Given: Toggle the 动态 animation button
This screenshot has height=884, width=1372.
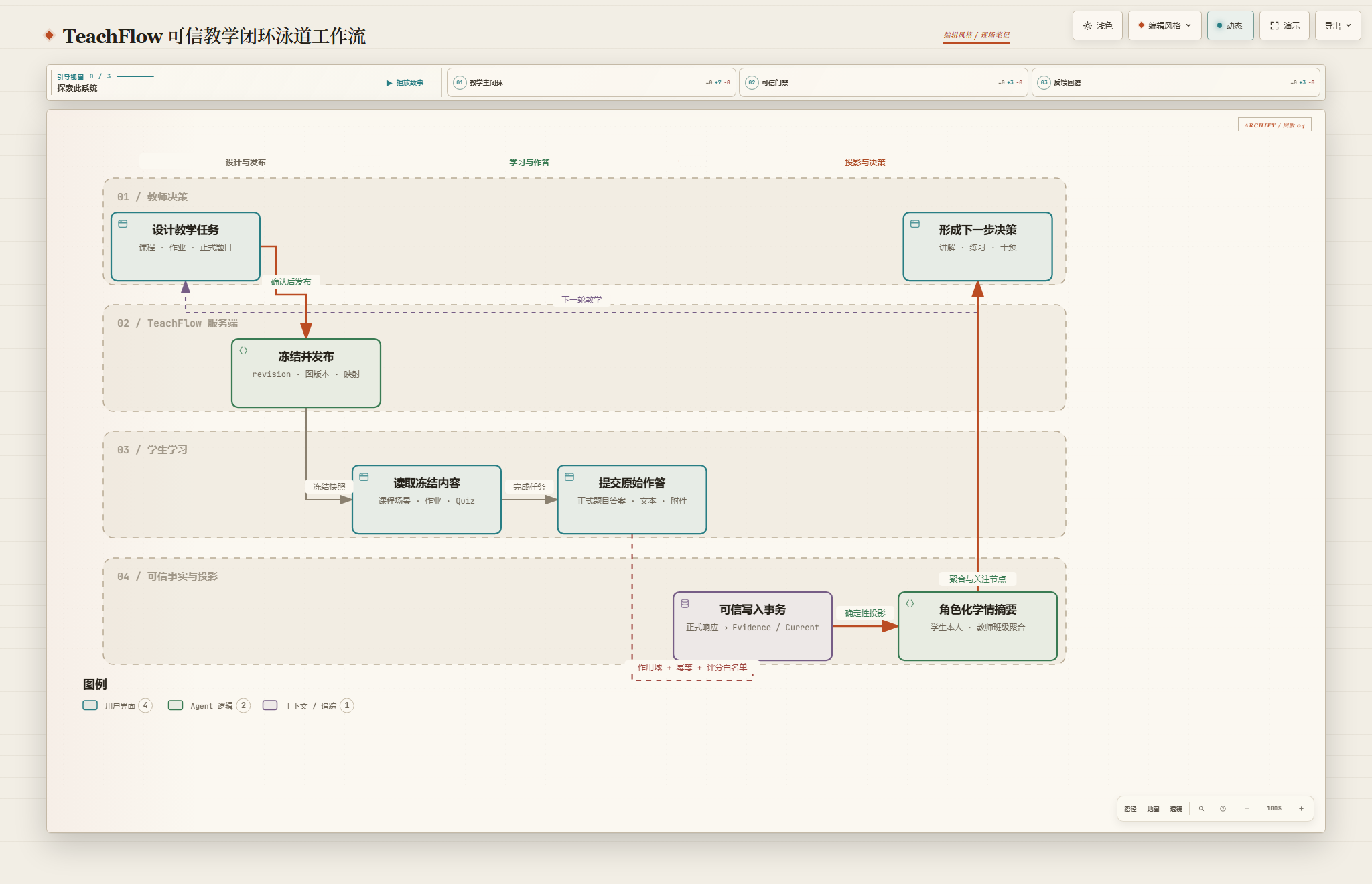Looking at the screenshot, I should [1230, 26].
